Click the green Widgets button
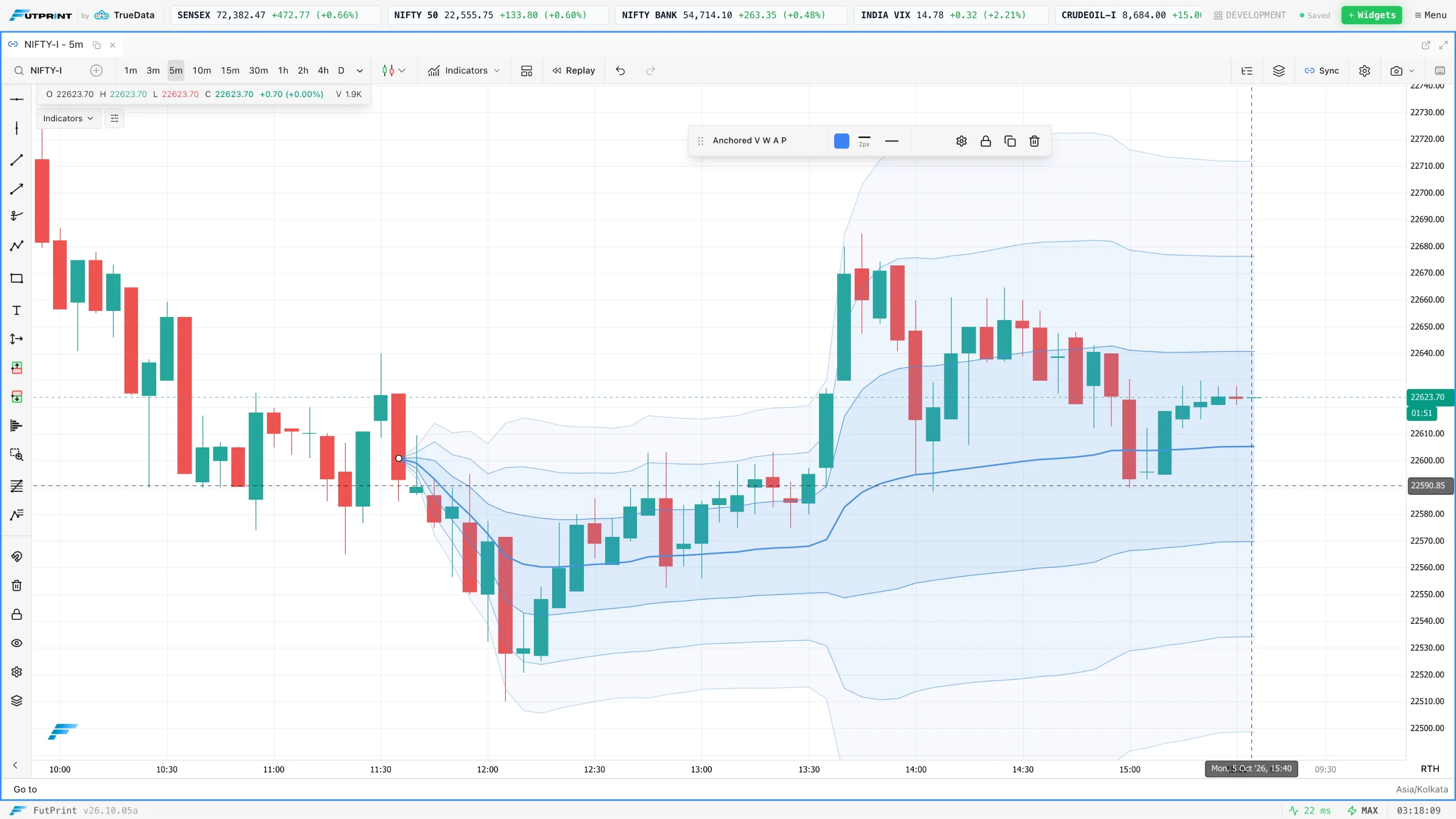Image resolution: width=1456 pixels, height=819 pixels. pos(1371,15)
